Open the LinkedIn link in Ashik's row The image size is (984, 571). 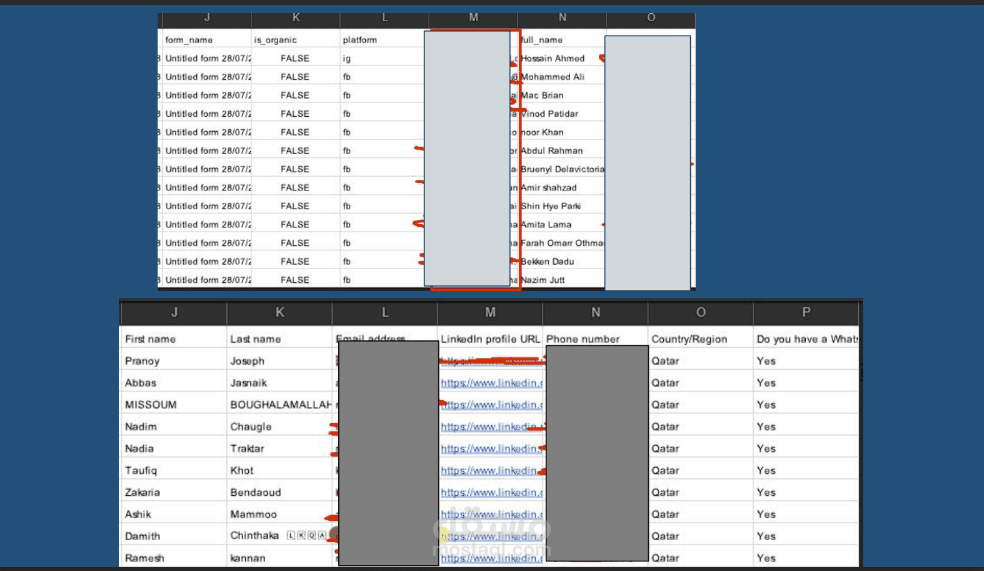491,514
